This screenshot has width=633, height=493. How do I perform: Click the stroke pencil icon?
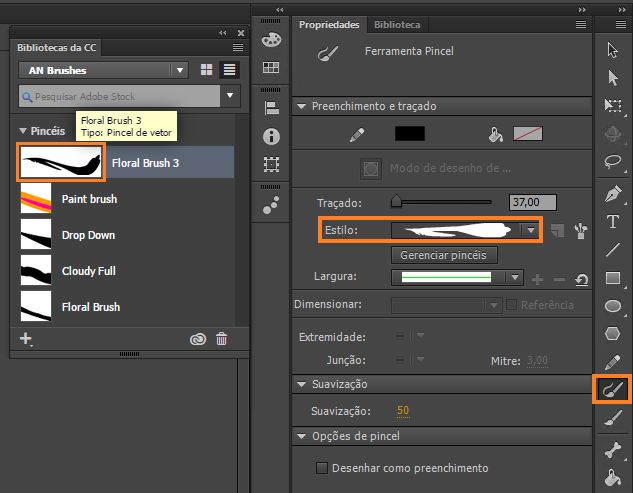coord(357,135)
